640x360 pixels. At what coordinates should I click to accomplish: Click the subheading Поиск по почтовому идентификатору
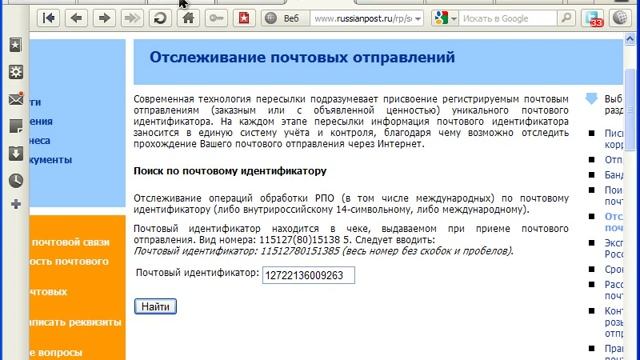[x=230, y=171]
